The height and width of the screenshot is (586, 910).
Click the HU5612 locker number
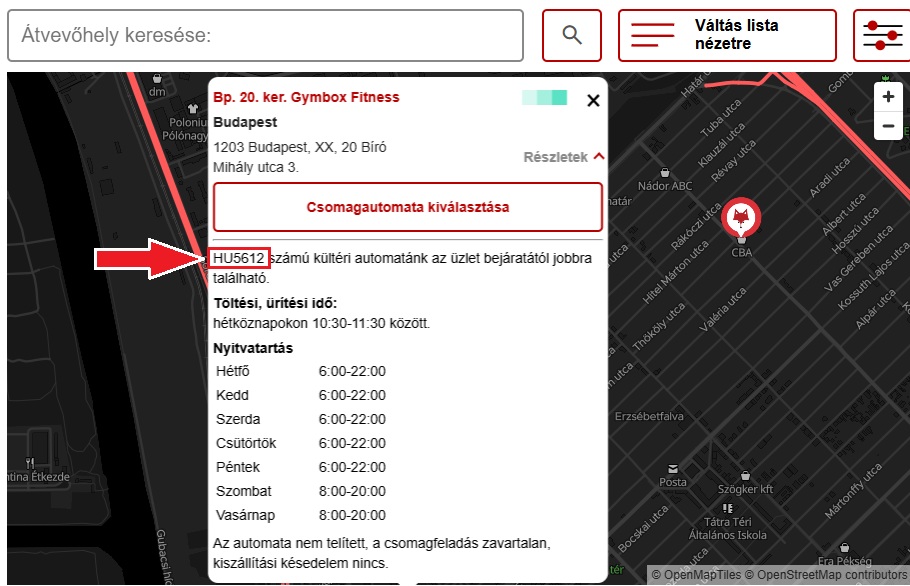239,258
